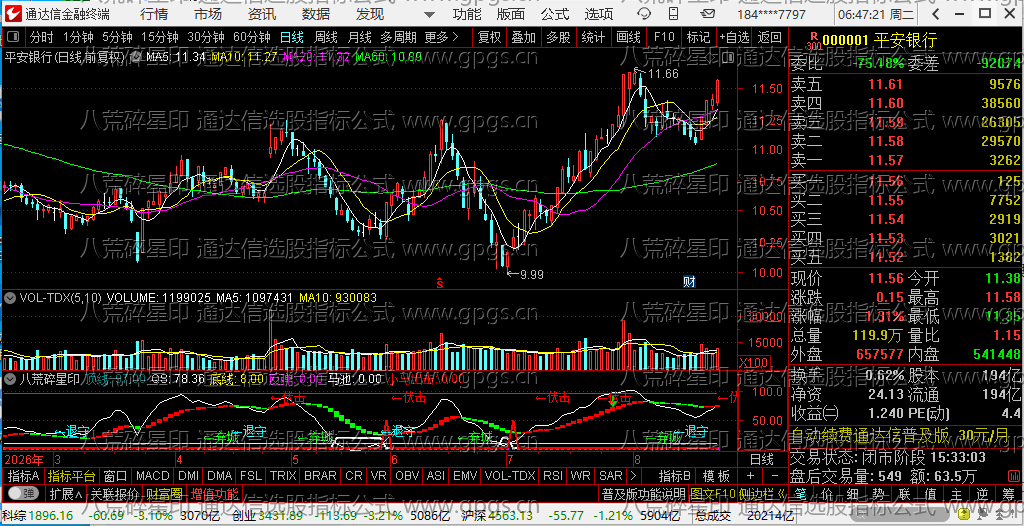The width and height of the screenshot is (1024, 526).
Task: Show more indicators arrow after SAR
Action: [632, 475]
